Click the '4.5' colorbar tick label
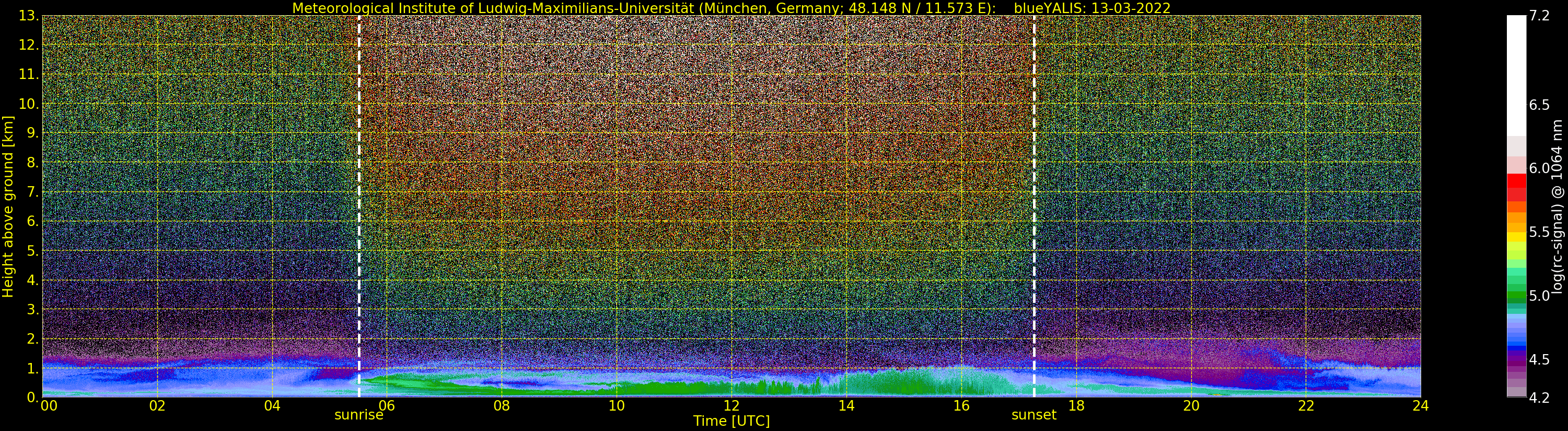The width and height of the screenshot is (1568, 431). (x=1539, y=360)
